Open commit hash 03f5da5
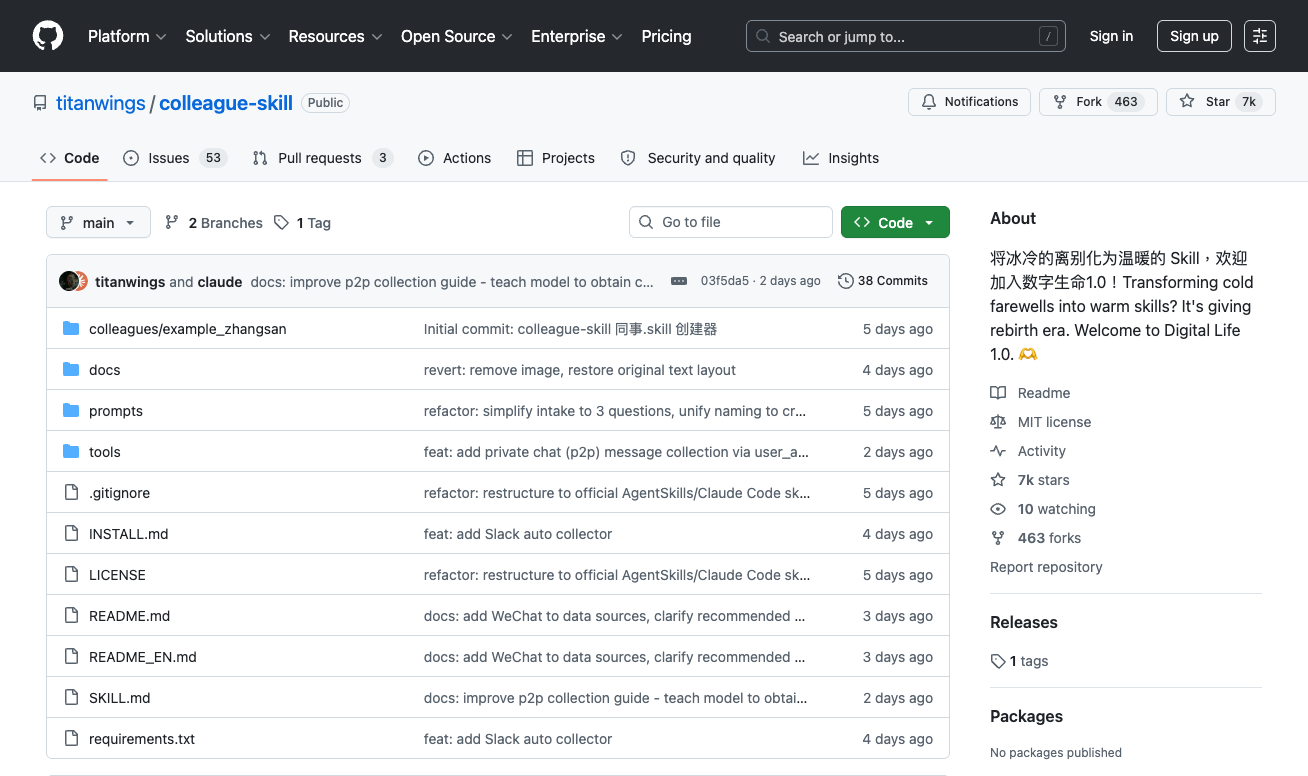Image resolution: width=1308 pixels, height=776 pixels. pos(725,281)
